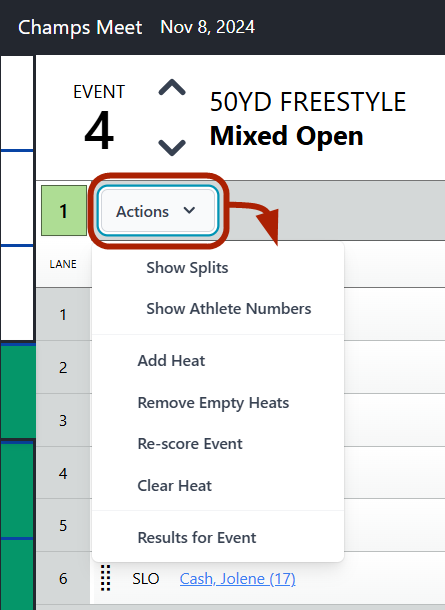This screenshot has height=610, width=445.
Task: Select lane 6 row number
Action: (x=63, y=578)
